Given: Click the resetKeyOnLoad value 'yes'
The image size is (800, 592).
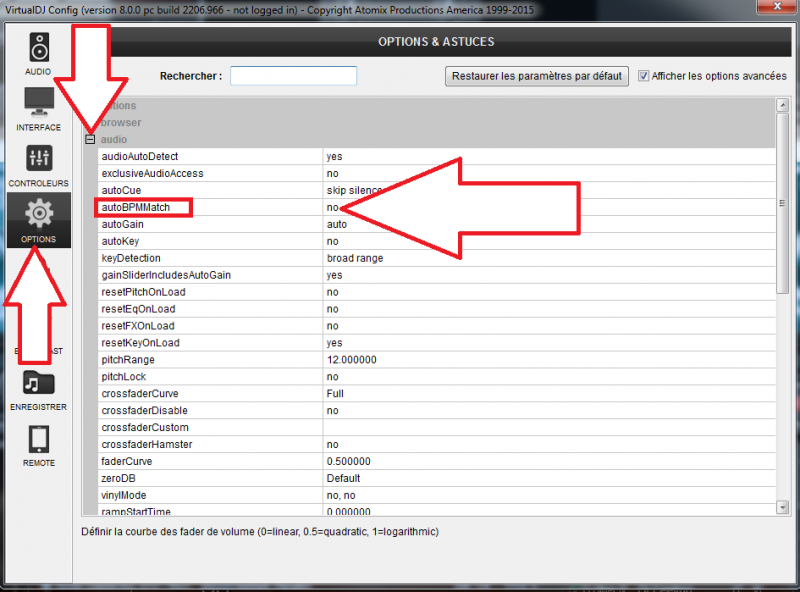Looking at the screenshot, I should 335,343.
